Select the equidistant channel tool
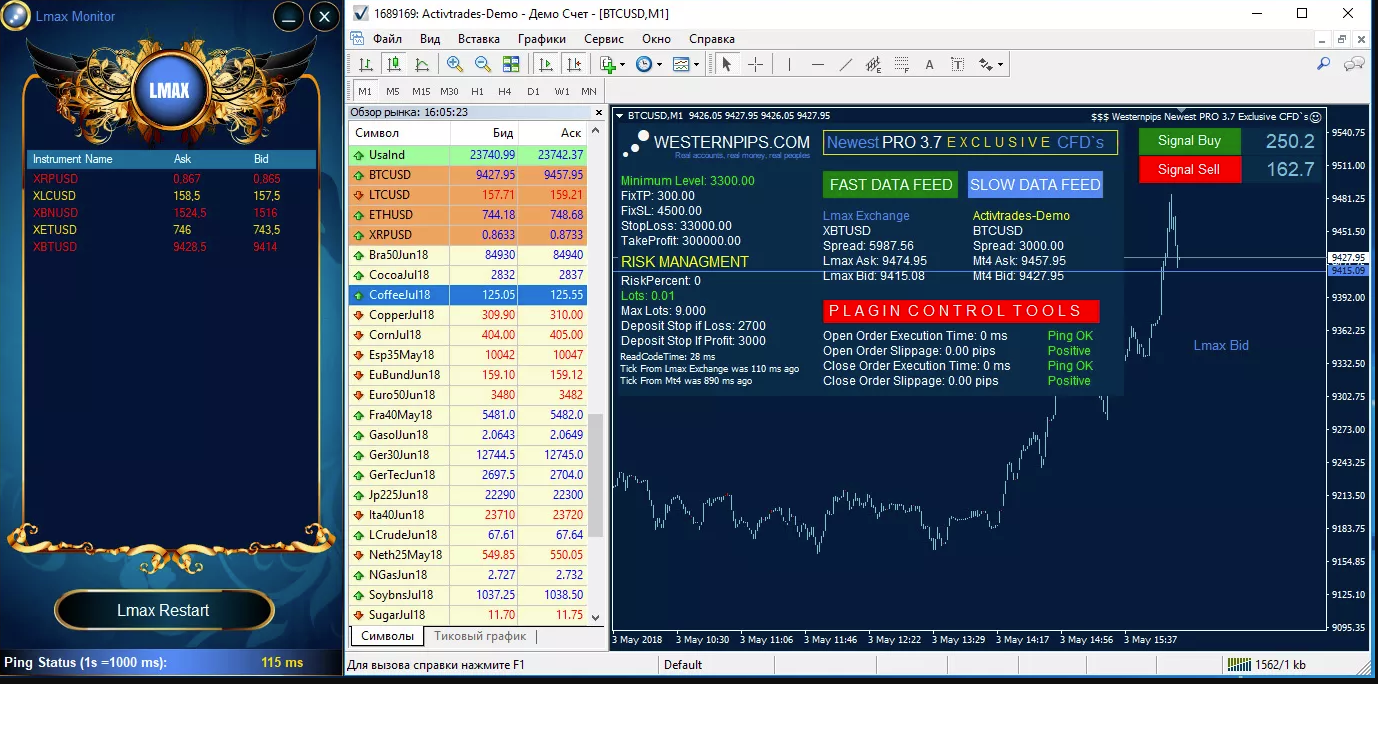The width and height of the screenshot is (1378, 745). point(873,64)
